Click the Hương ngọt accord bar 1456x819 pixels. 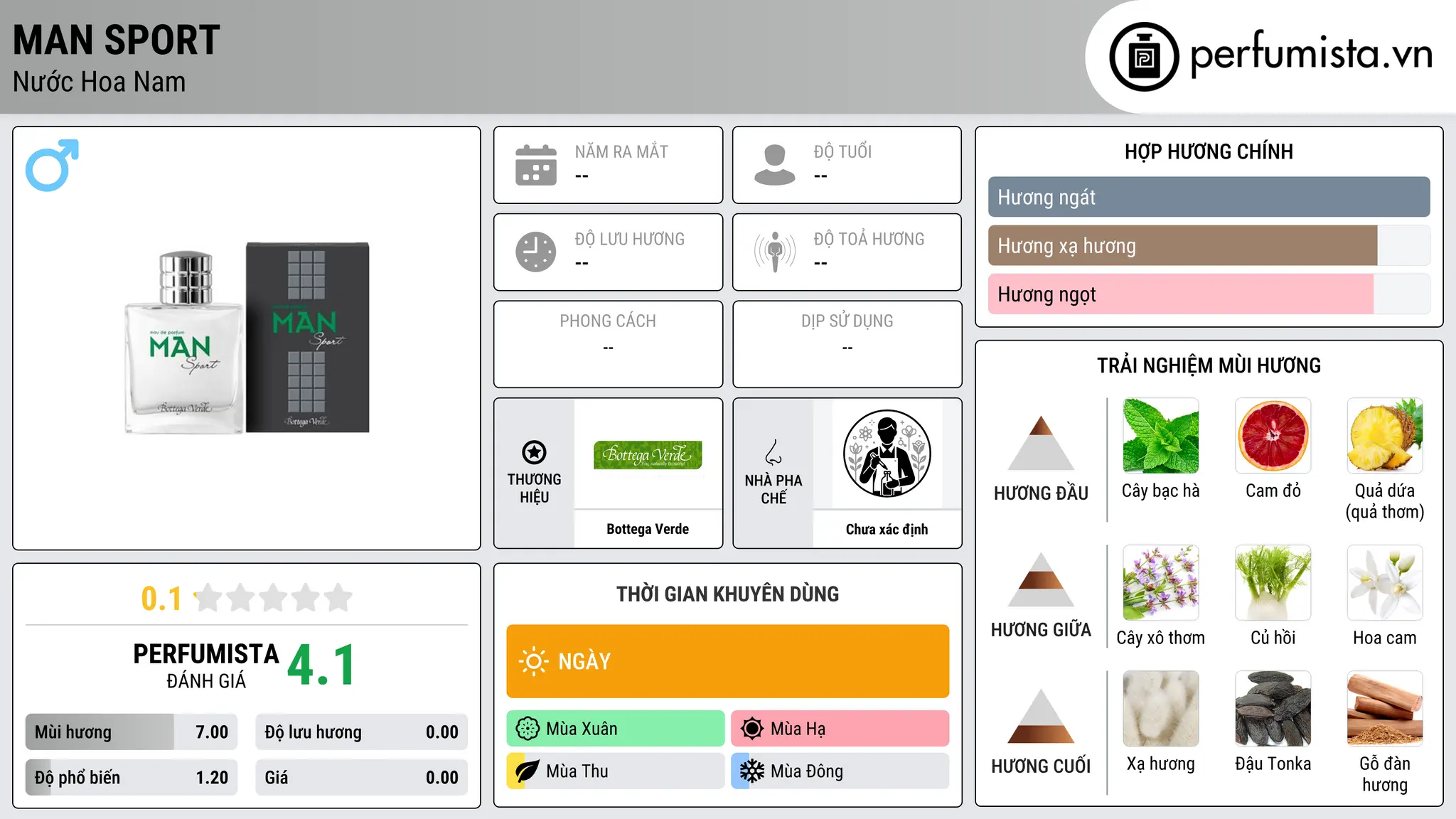[1209, 294]
